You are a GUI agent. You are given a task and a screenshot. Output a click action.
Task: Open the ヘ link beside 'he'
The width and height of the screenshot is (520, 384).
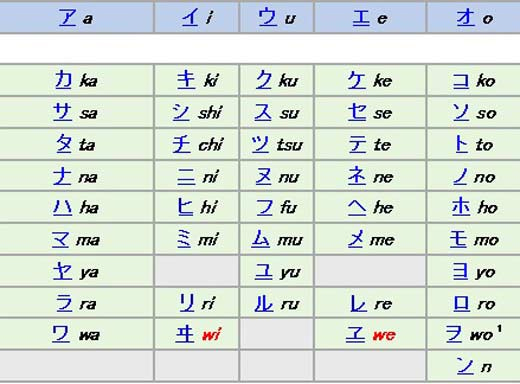click(357, 208)
